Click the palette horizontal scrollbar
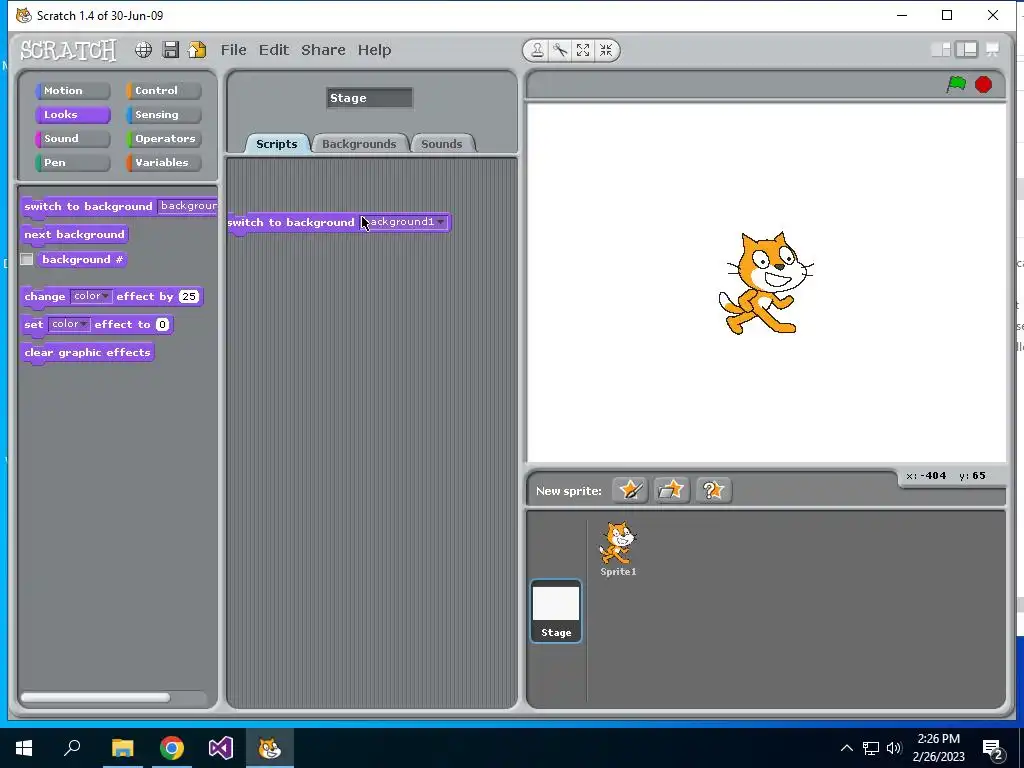 click(x=95, y=697)
